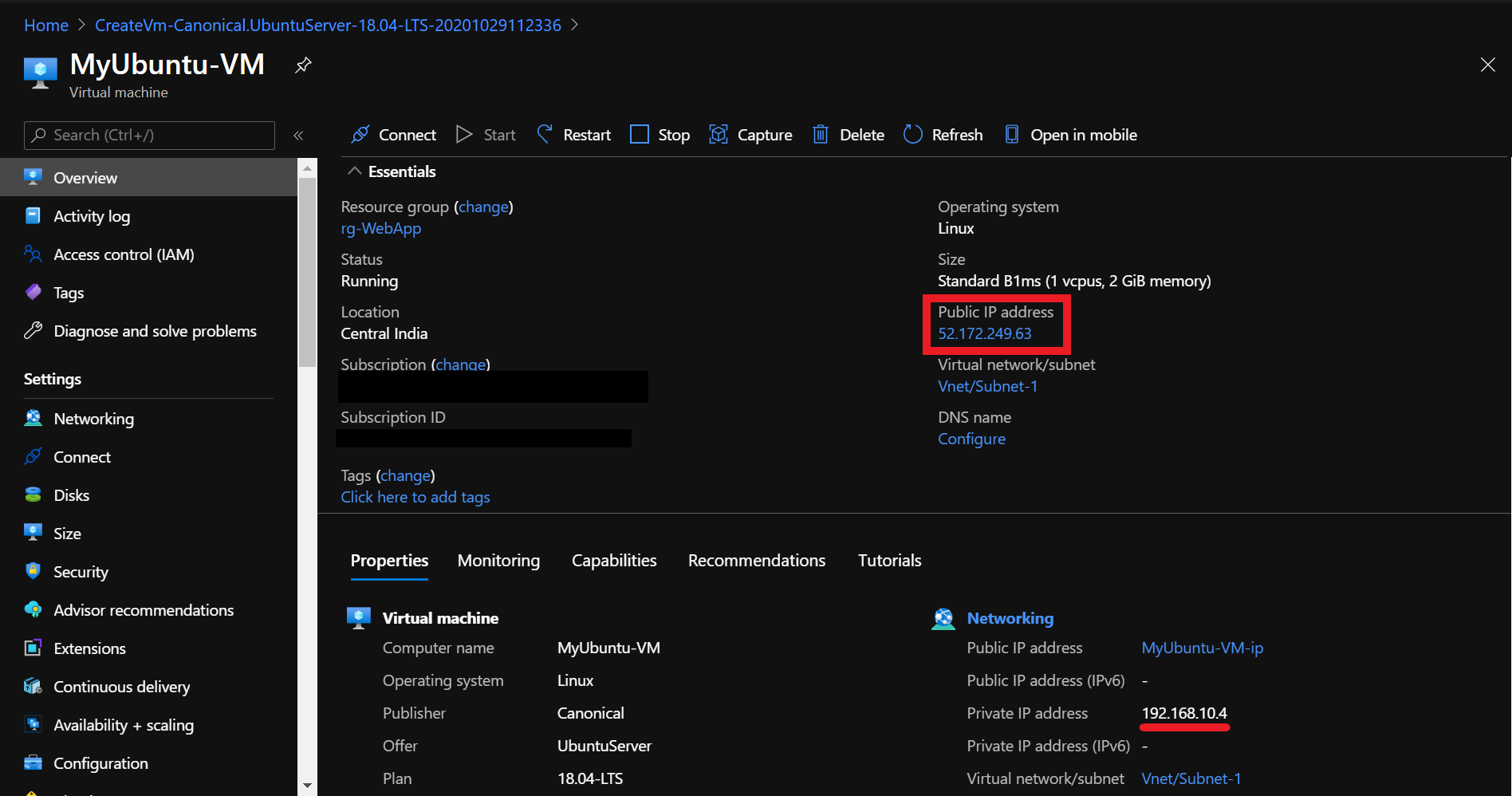Click the Diagnose wrench icon in sidebar
Screen dimensions: 1512x796
[33, 330]
